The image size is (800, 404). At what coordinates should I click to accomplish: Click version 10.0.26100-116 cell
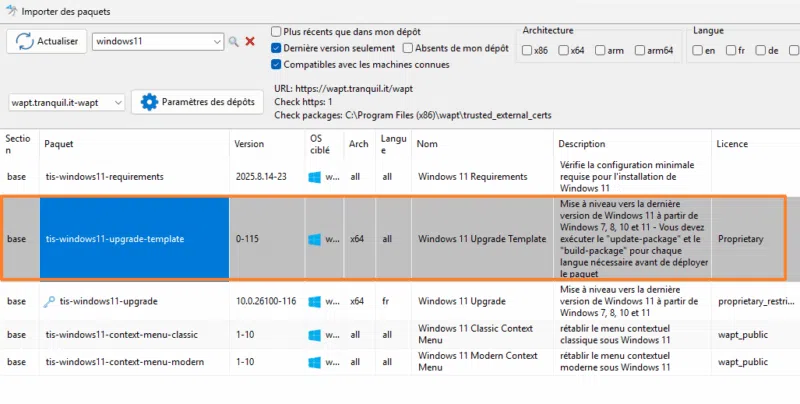266,301
